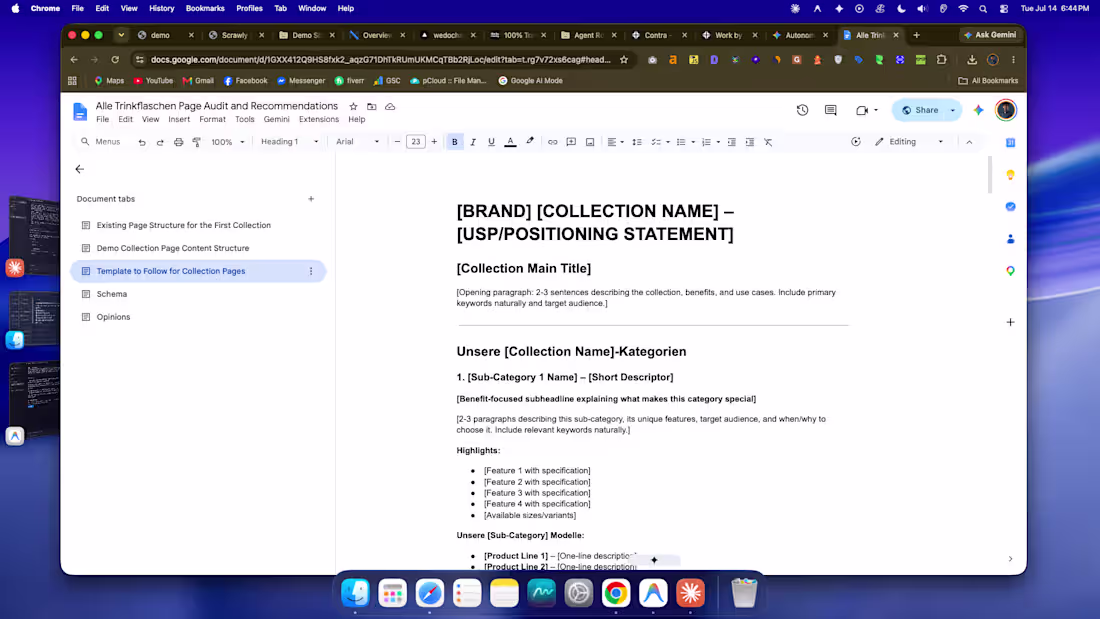The height and width of the screenshot is (619, 1100).
Task: Toggle underline formatting
Action: (491, 142)
